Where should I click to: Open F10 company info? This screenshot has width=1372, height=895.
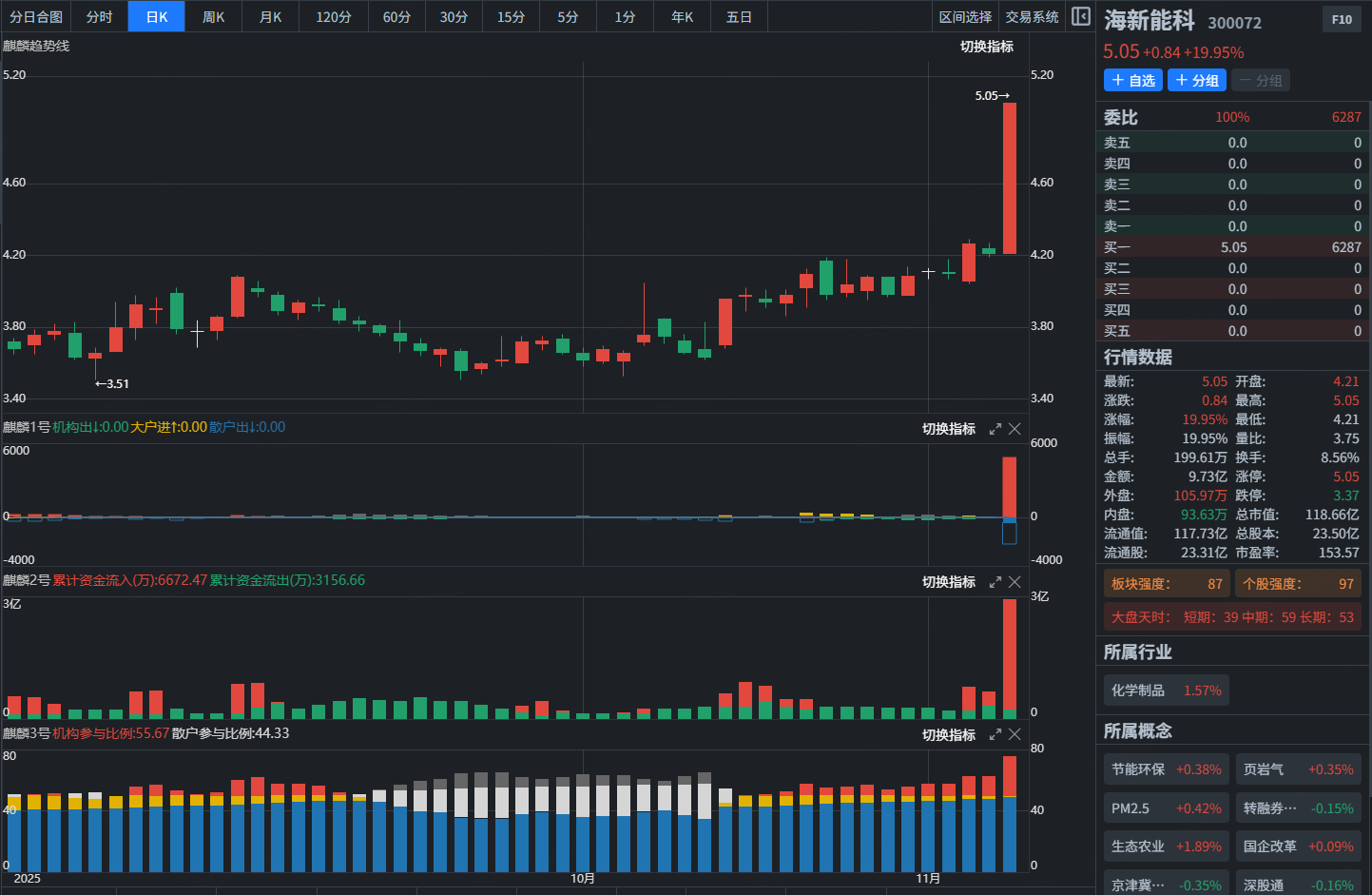(x=1342, y=19)
